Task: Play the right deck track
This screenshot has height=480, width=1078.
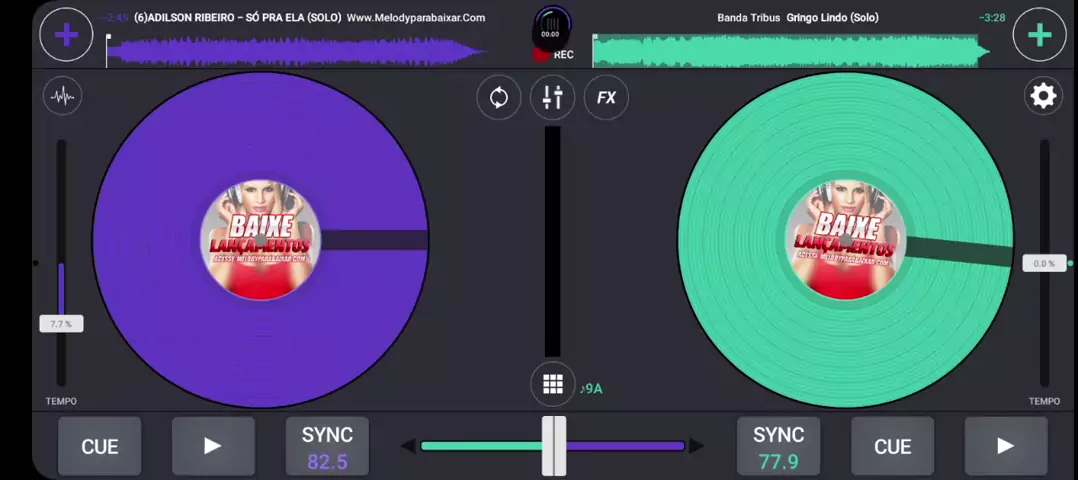Action: (x=1005, y=446)
